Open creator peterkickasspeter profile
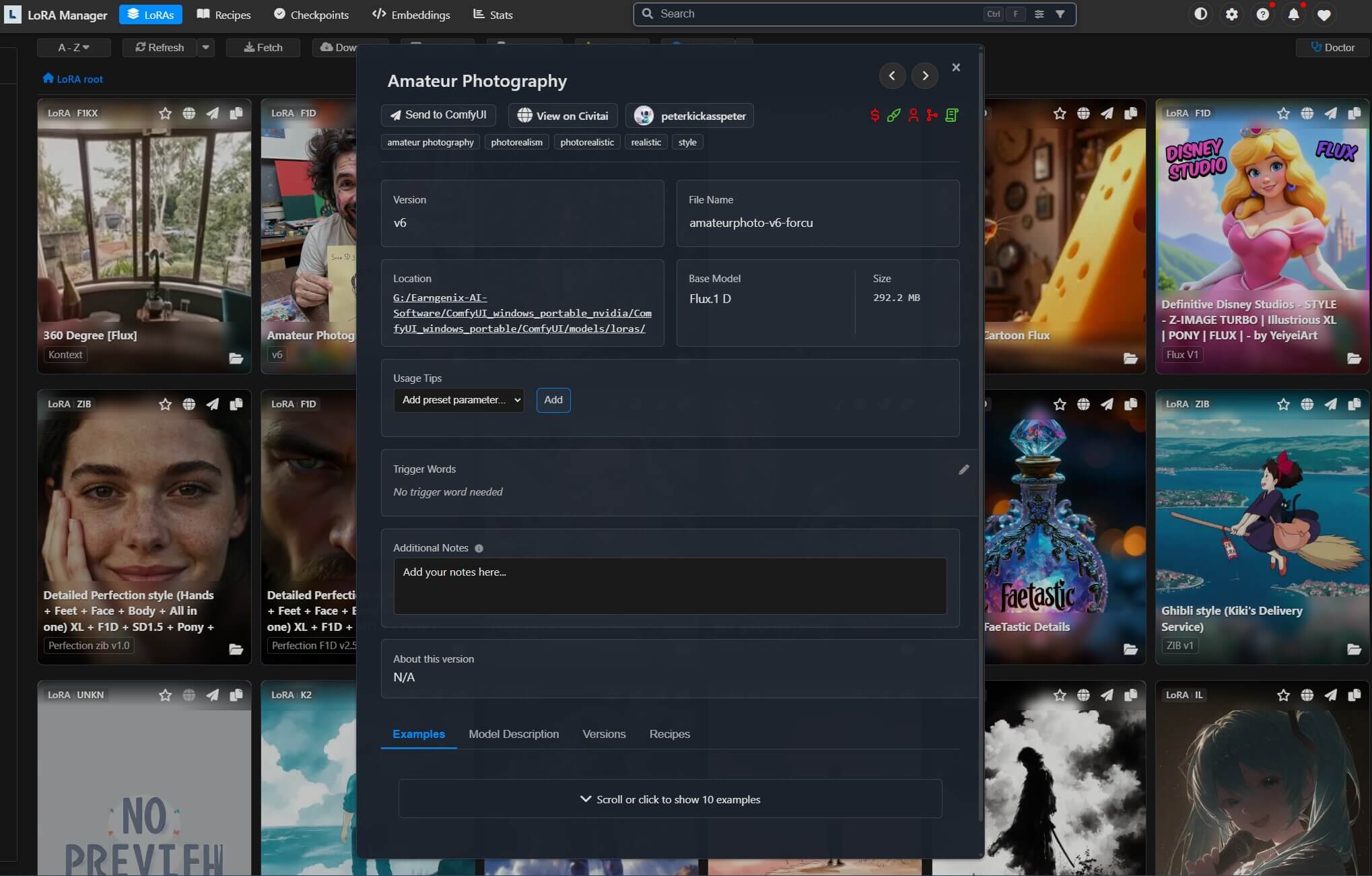1372x876 pixels. [689, 116]
